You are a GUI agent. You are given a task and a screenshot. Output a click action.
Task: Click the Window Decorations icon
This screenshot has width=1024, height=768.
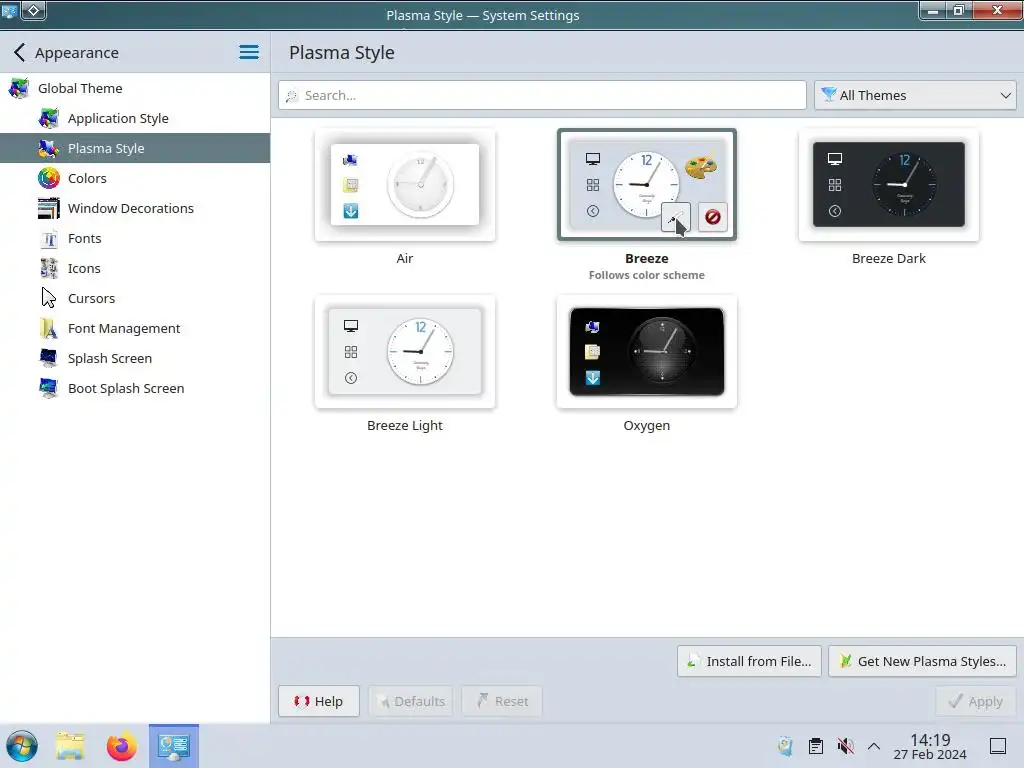point(48,208)
